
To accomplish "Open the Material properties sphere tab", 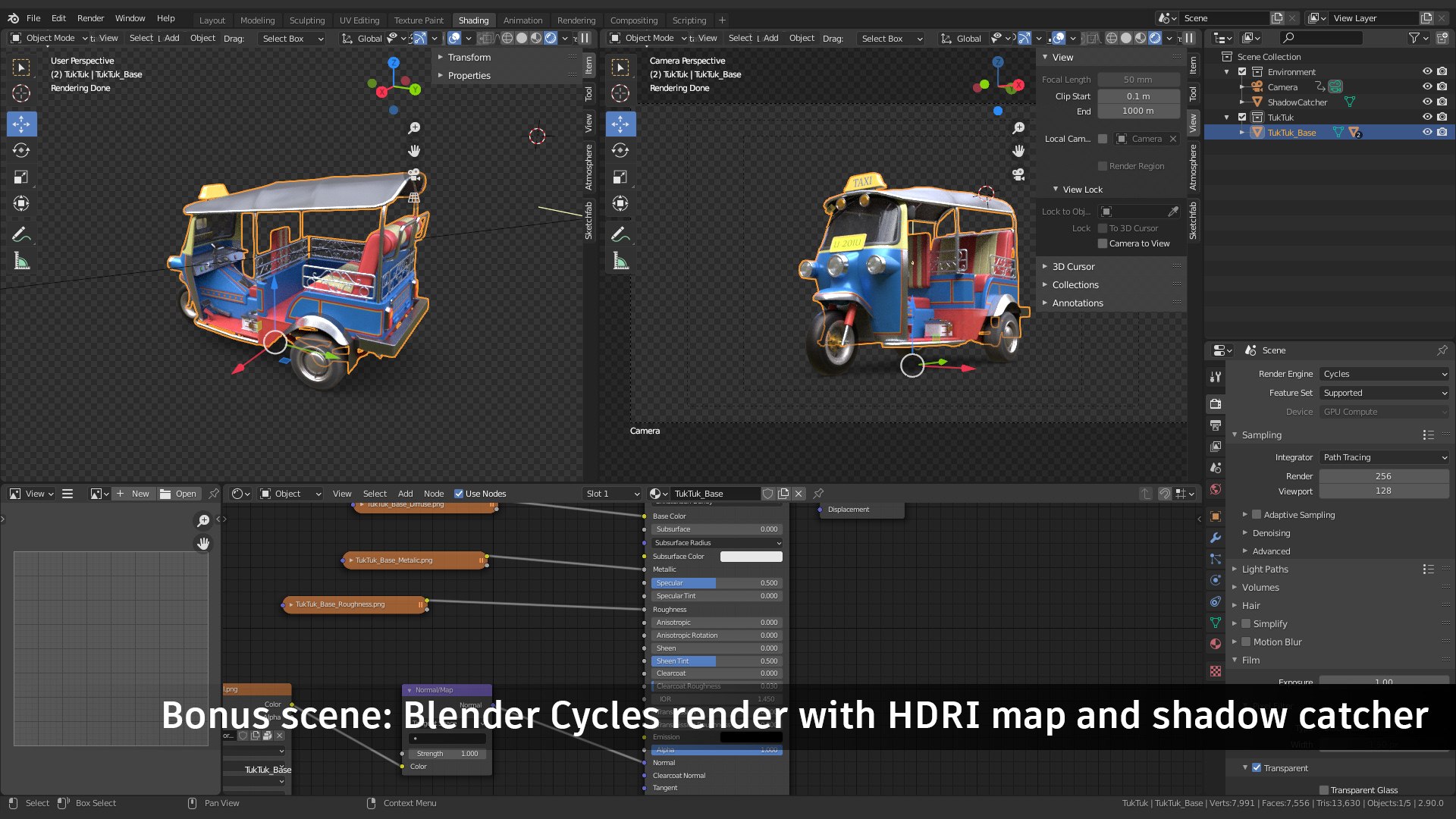I will coord(1216,644).
